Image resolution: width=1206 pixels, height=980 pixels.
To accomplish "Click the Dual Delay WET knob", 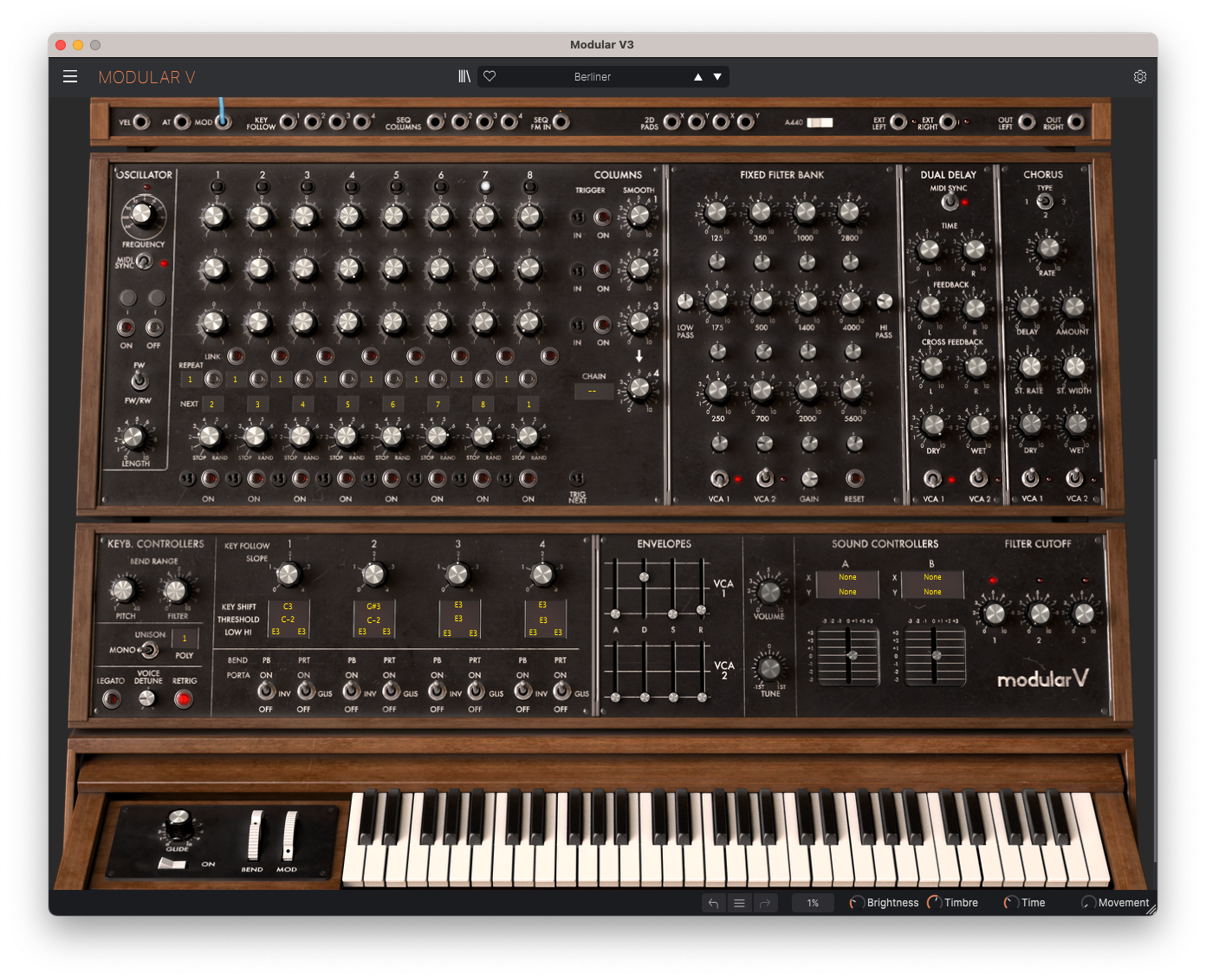I will click(x=979, y=425).
